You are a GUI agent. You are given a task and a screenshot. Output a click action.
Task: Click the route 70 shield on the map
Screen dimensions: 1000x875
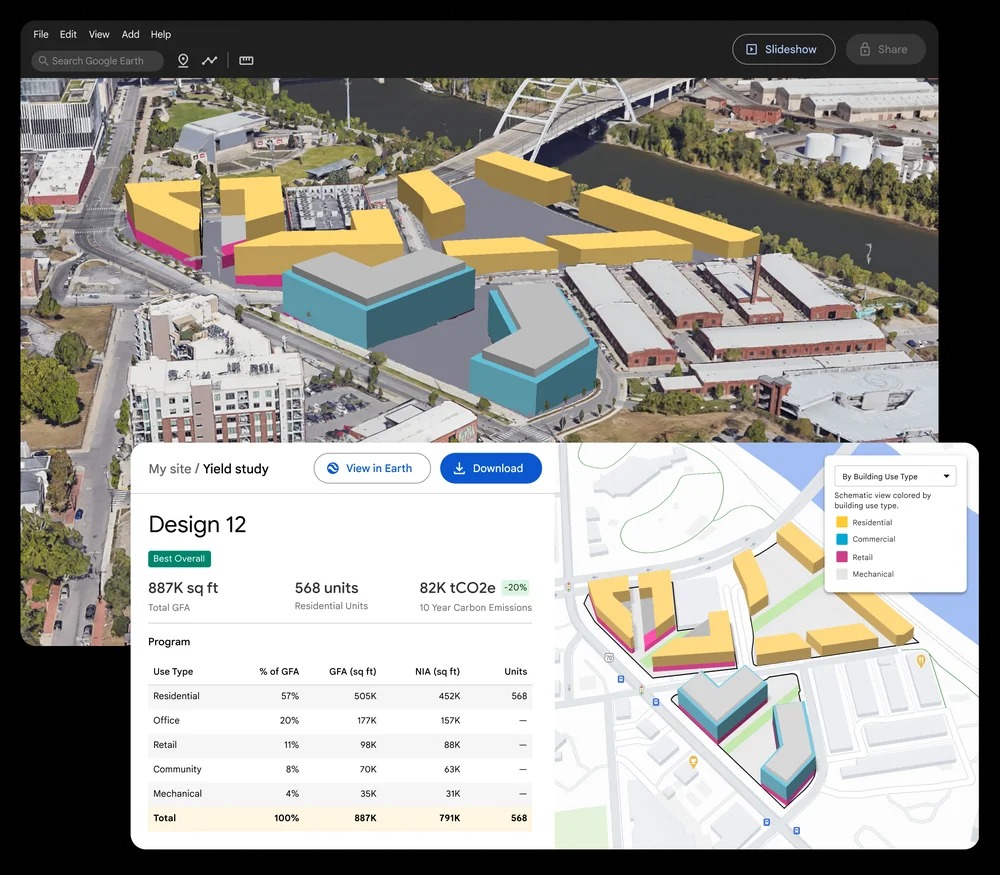tap(608, 657)
